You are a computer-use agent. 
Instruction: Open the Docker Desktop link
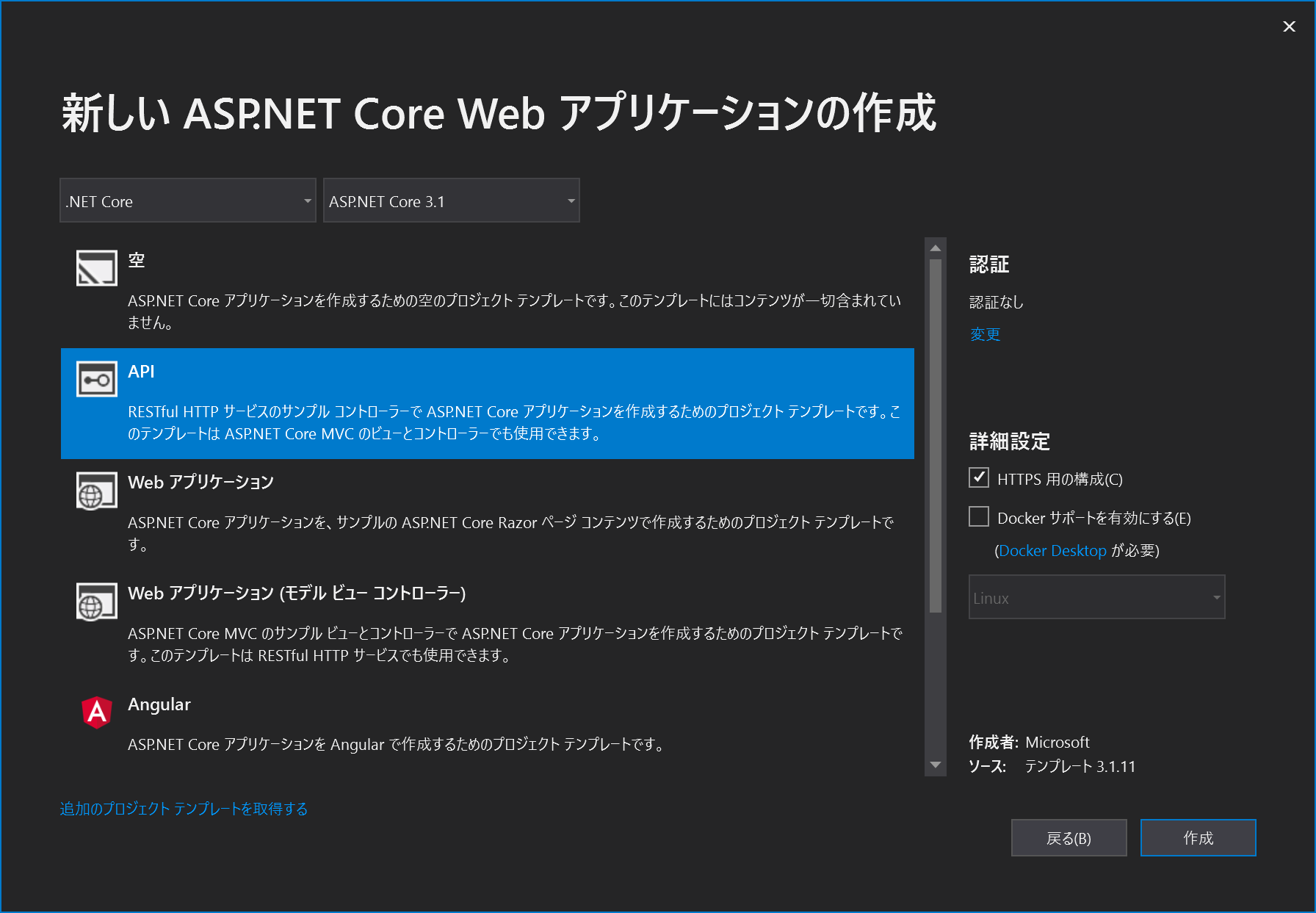click(x=1052, y=550)
